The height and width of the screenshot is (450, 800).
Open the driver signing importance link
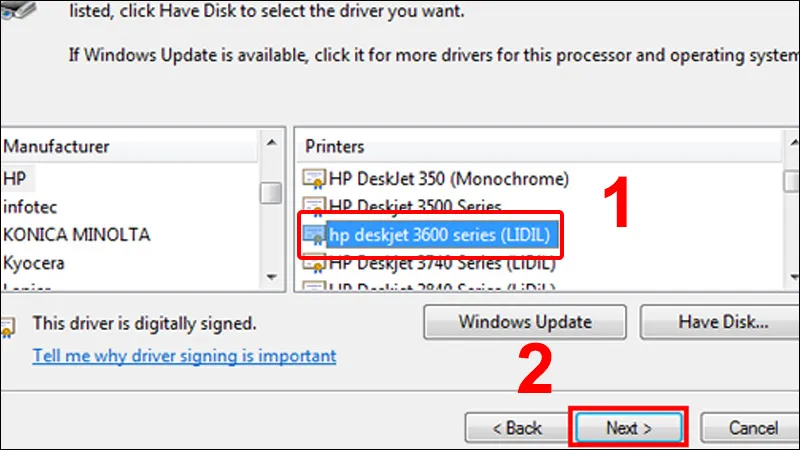[184, 356]
